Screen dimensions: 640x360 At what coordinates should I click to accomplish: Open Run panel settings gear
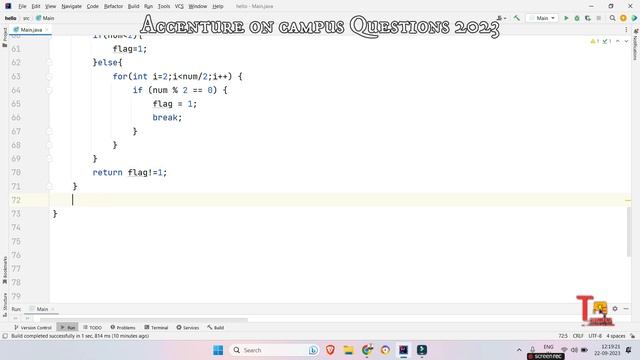coord(615,309)
